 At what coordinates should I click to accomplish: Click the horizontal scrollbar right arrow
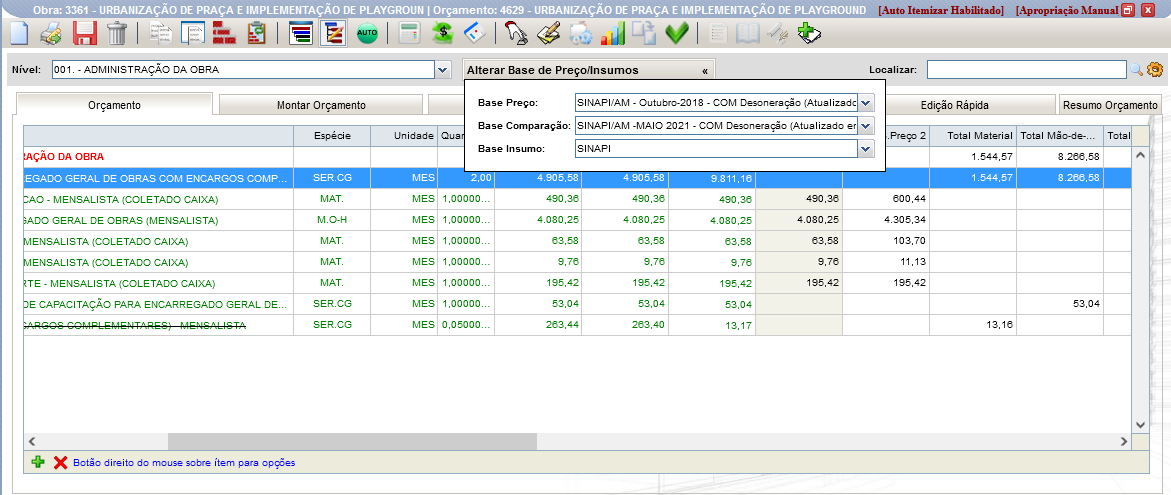(x=1124, y=441)
